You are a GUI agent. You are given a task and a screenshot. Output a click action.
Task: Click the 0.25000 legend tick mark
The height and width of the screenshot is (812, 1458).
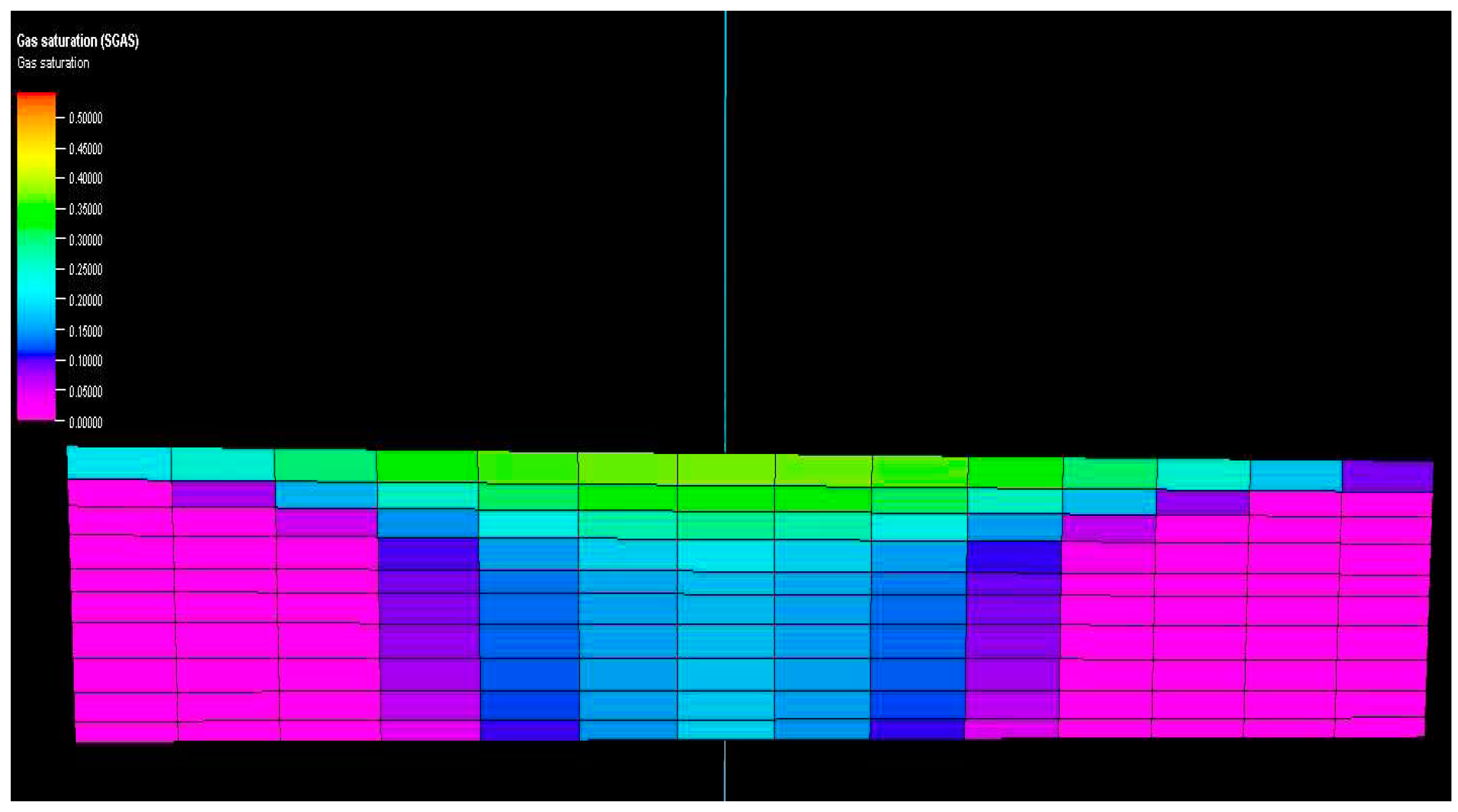pos(60,269)
